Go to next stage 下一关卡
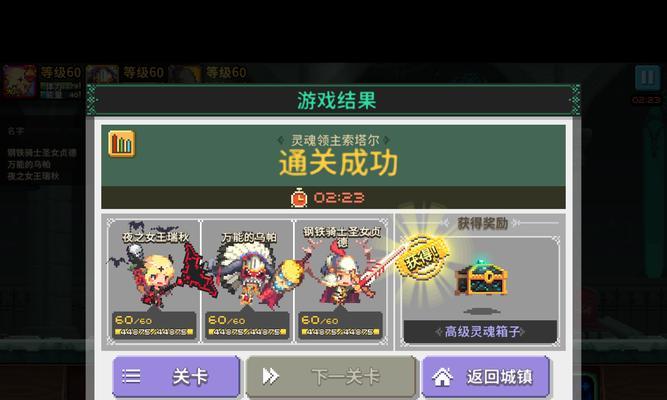This screenshot has width=667, height=400. [331, 377]
